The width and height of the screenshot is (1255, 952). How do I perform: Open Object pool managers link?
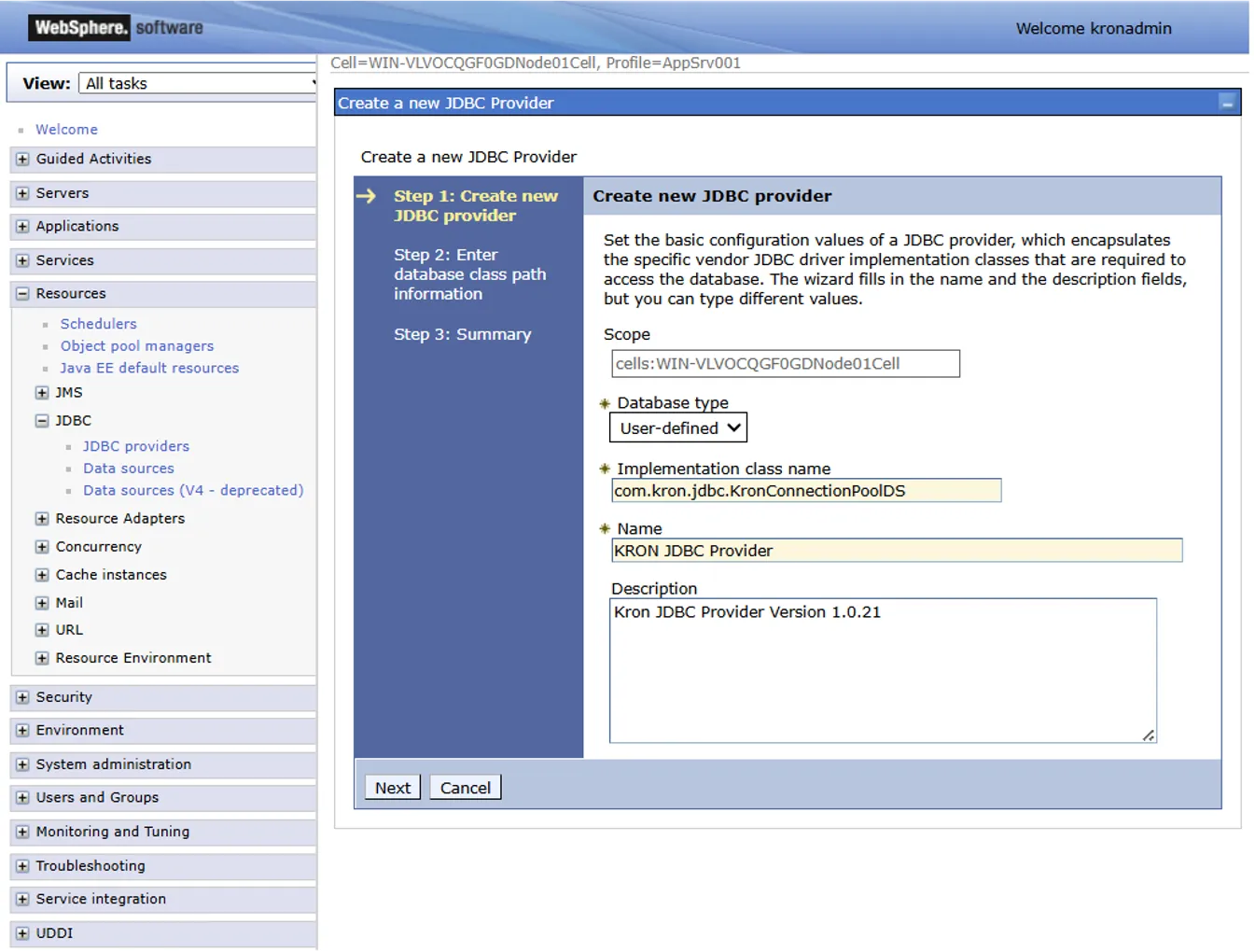(x=137, y=346)
